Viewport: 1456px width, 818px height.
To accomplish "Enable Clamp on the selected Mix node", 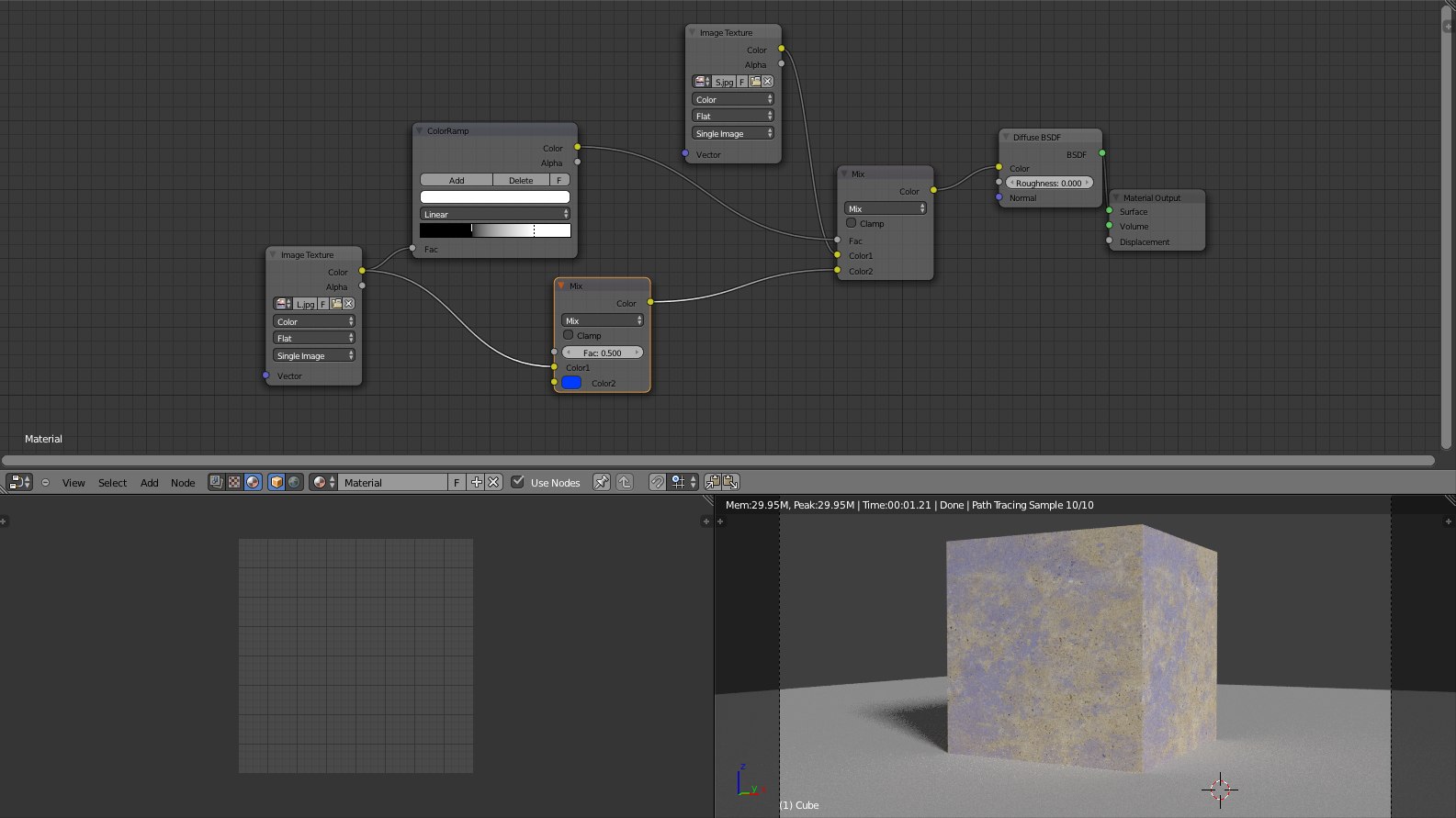I will [568, 335].
